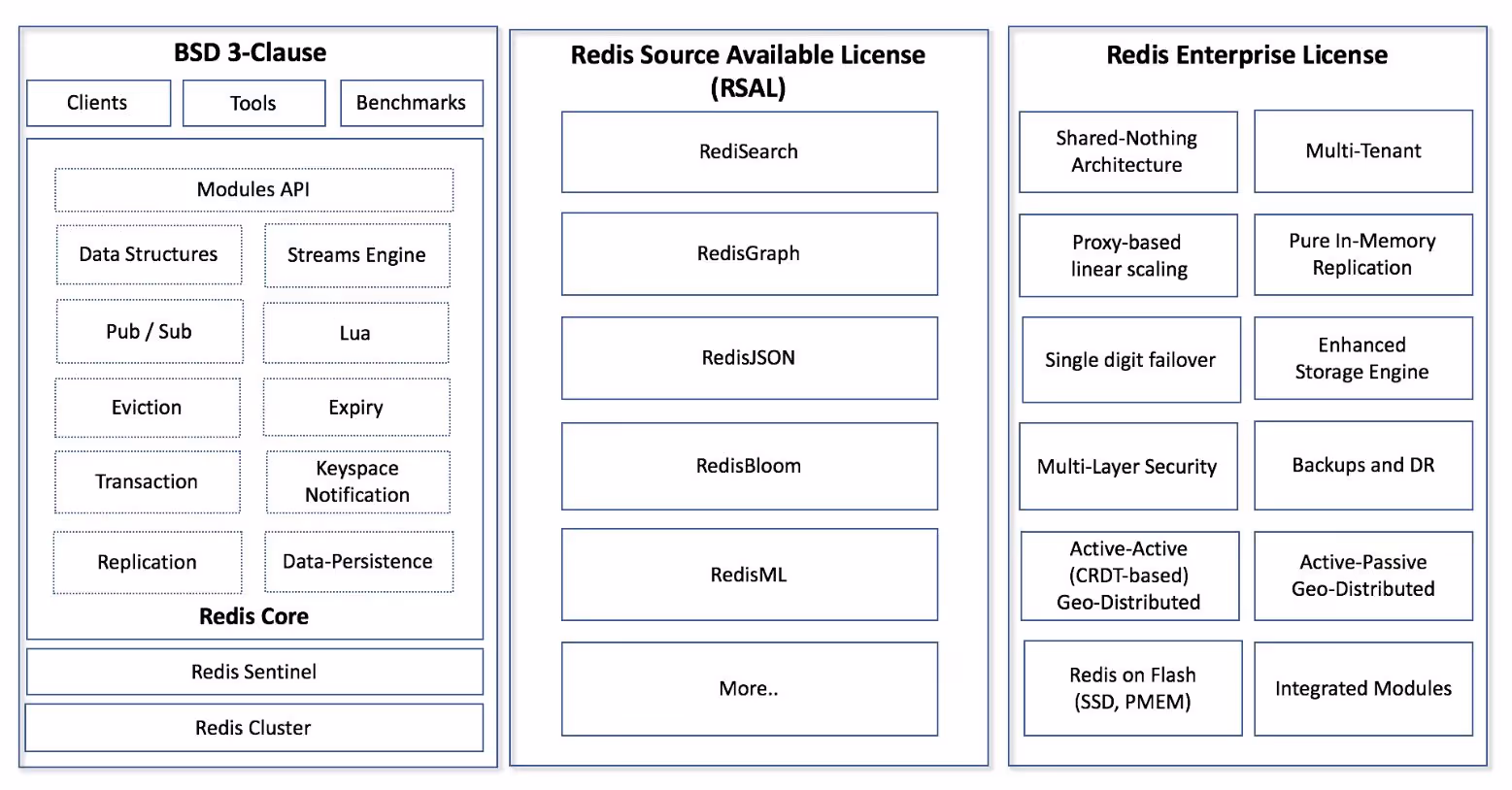
Task: Open the Replication element under Redis Core
Action: pyautogui.click(x=147, y=561)
